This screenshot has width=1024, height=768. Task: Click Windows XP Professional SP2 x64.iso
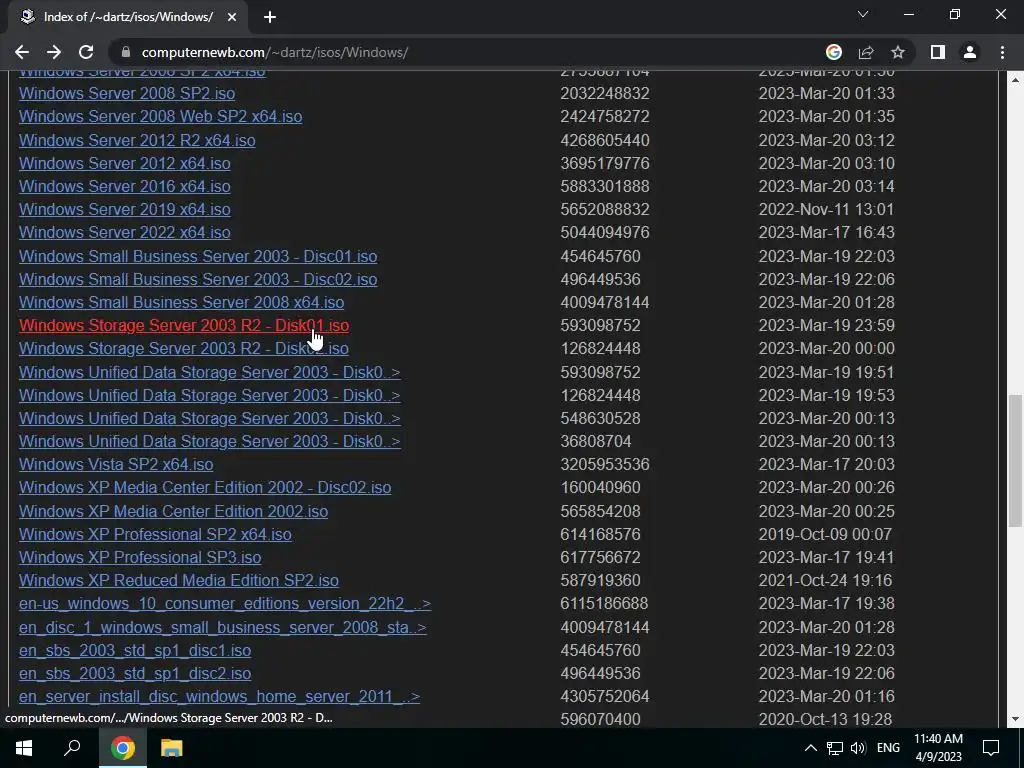pyautogui.click(x=155, y=534)
